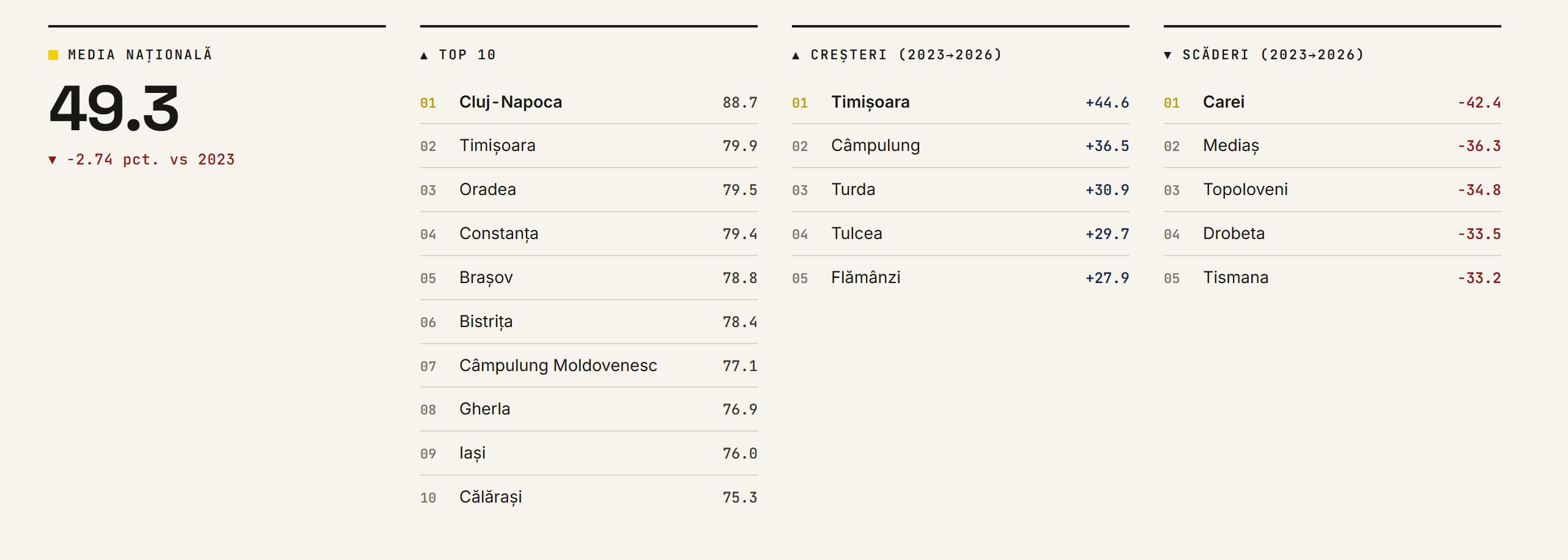Open Flămânzi growth entry
Image resolution: width=1568 pixels, height=560 pixels.
point(961,278)
